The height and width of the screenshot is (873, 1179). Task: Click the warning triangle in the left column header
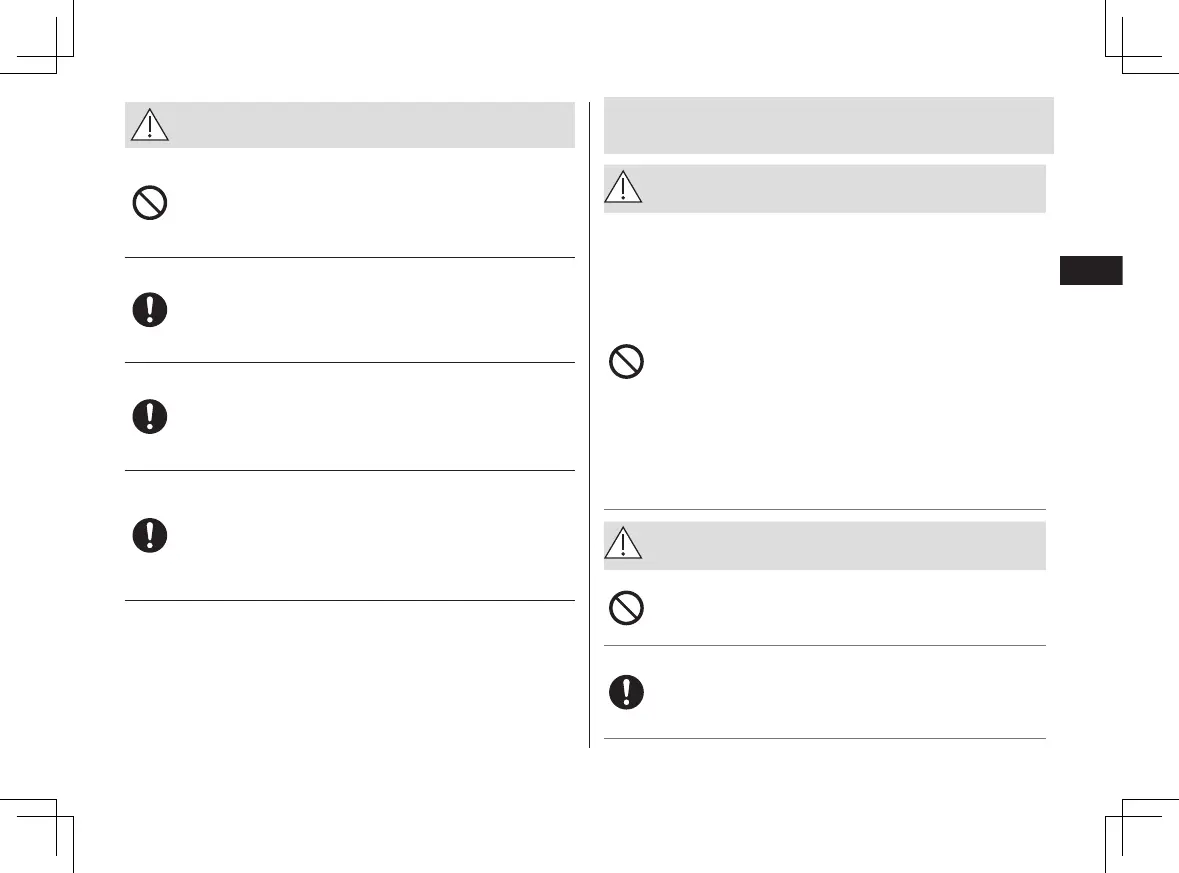[x=150, y=125]
